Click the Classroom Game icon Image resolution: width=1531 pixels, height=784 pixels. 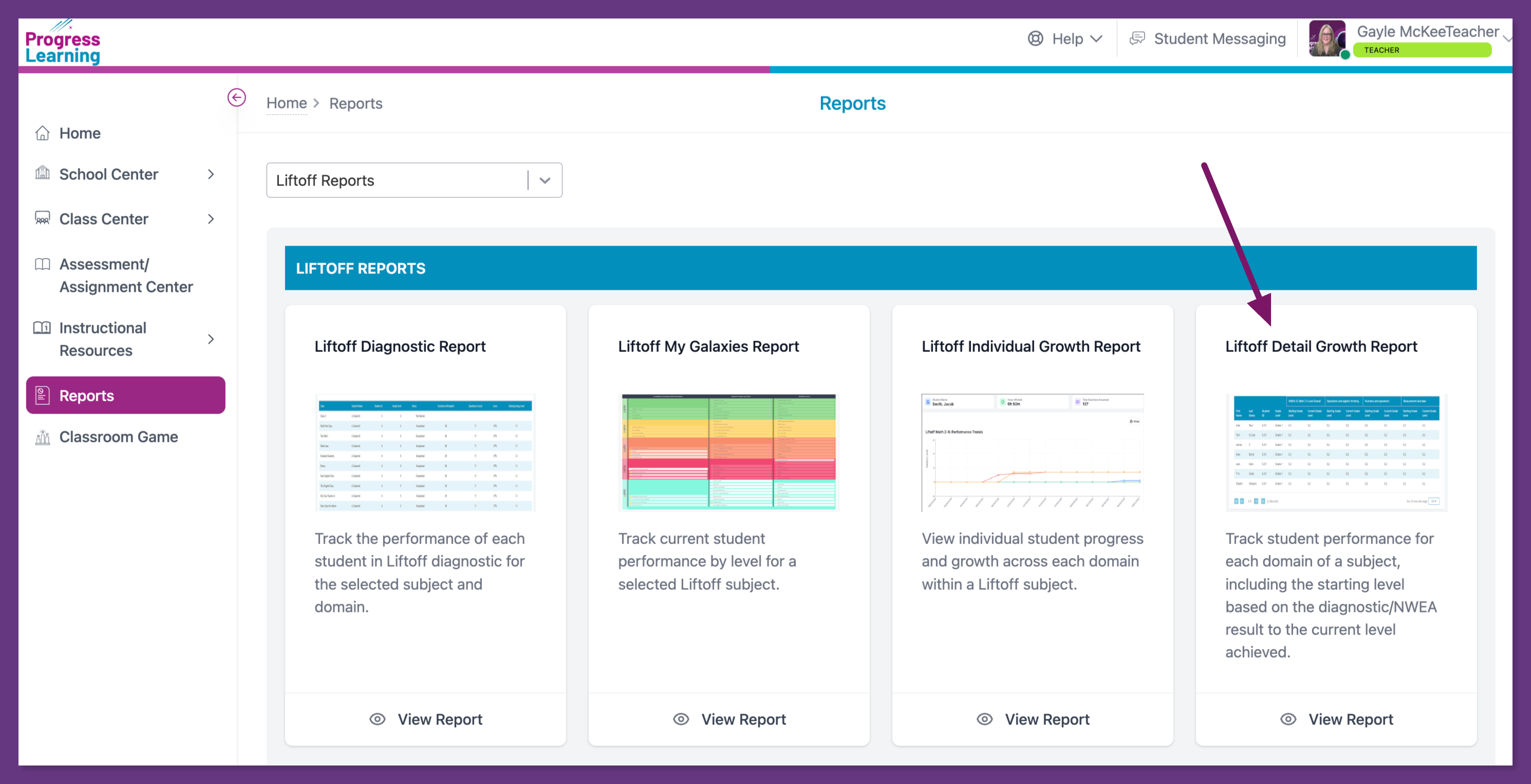[42, 437]
